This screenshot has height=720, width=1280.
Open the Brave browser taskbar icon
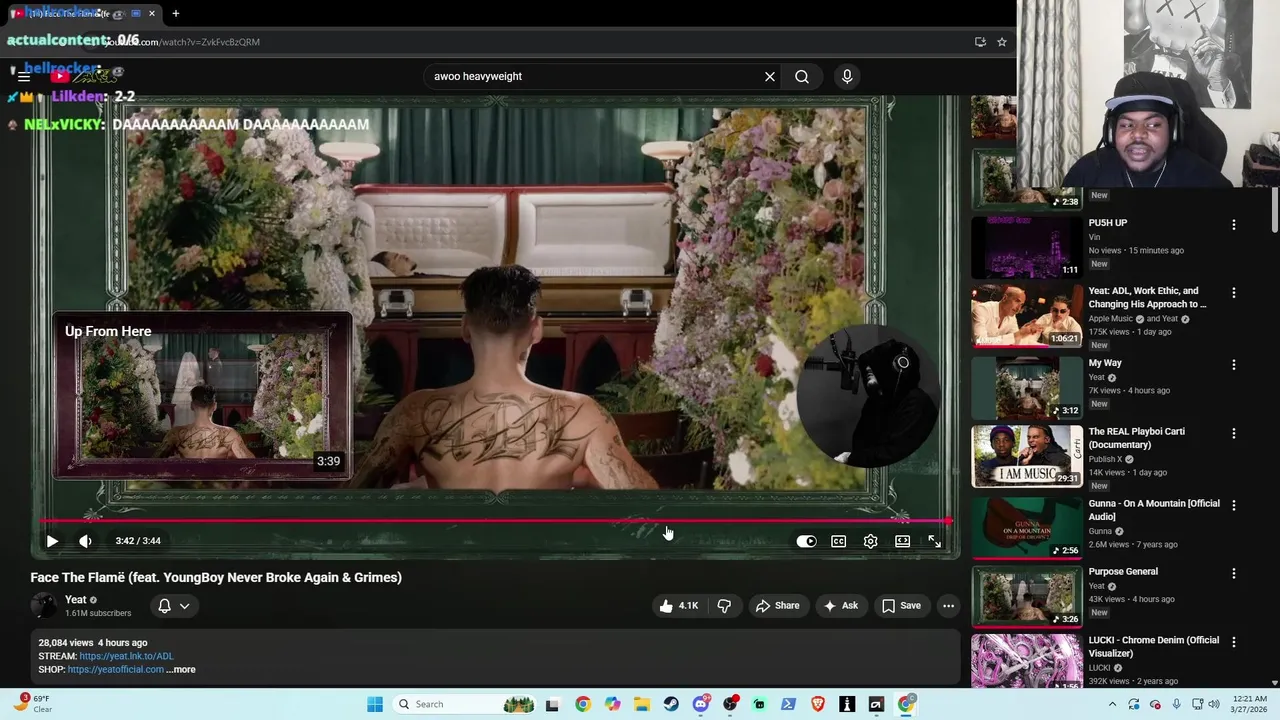click(818, 704)
